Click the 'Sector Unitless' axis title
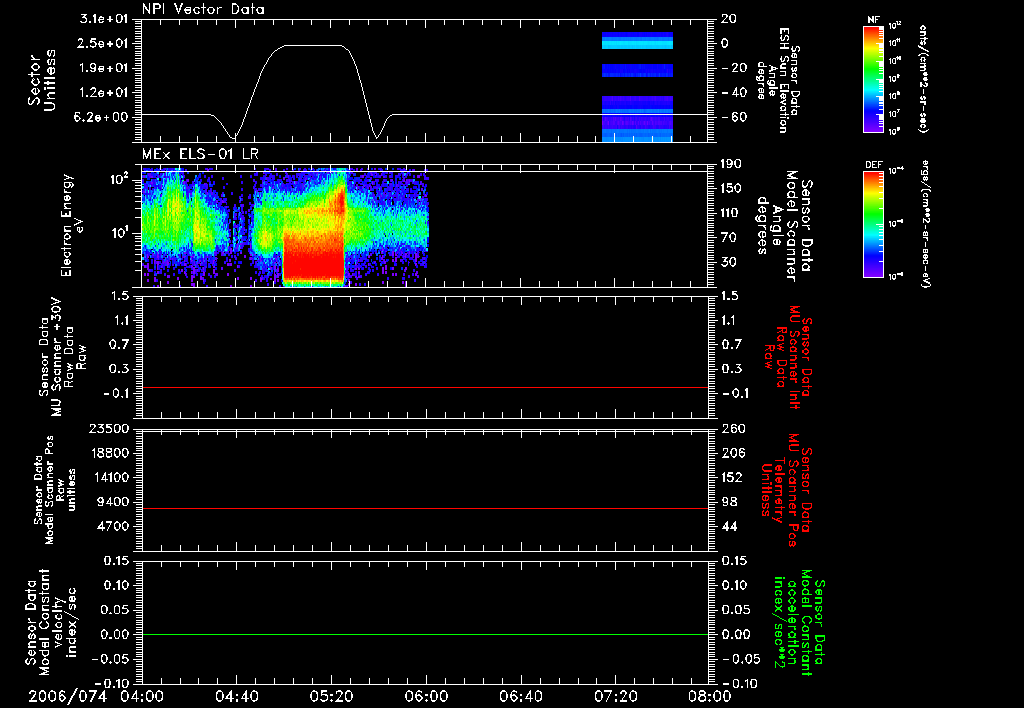 [42, 80]
